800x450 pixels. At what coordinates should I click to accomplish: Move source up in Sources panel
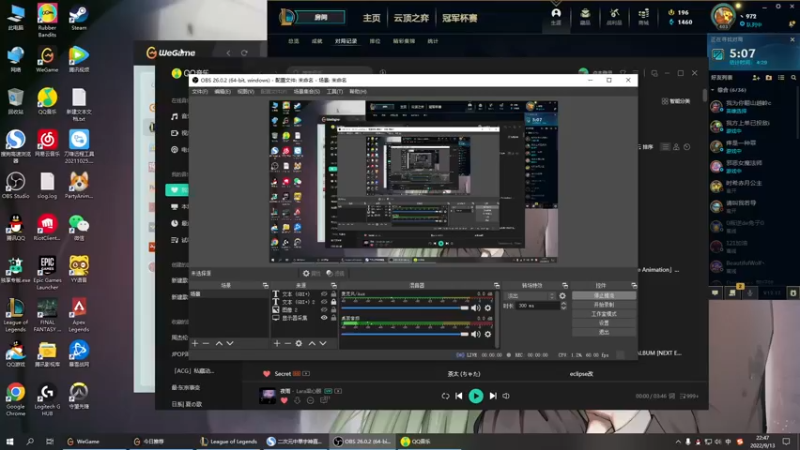(312, 343)
